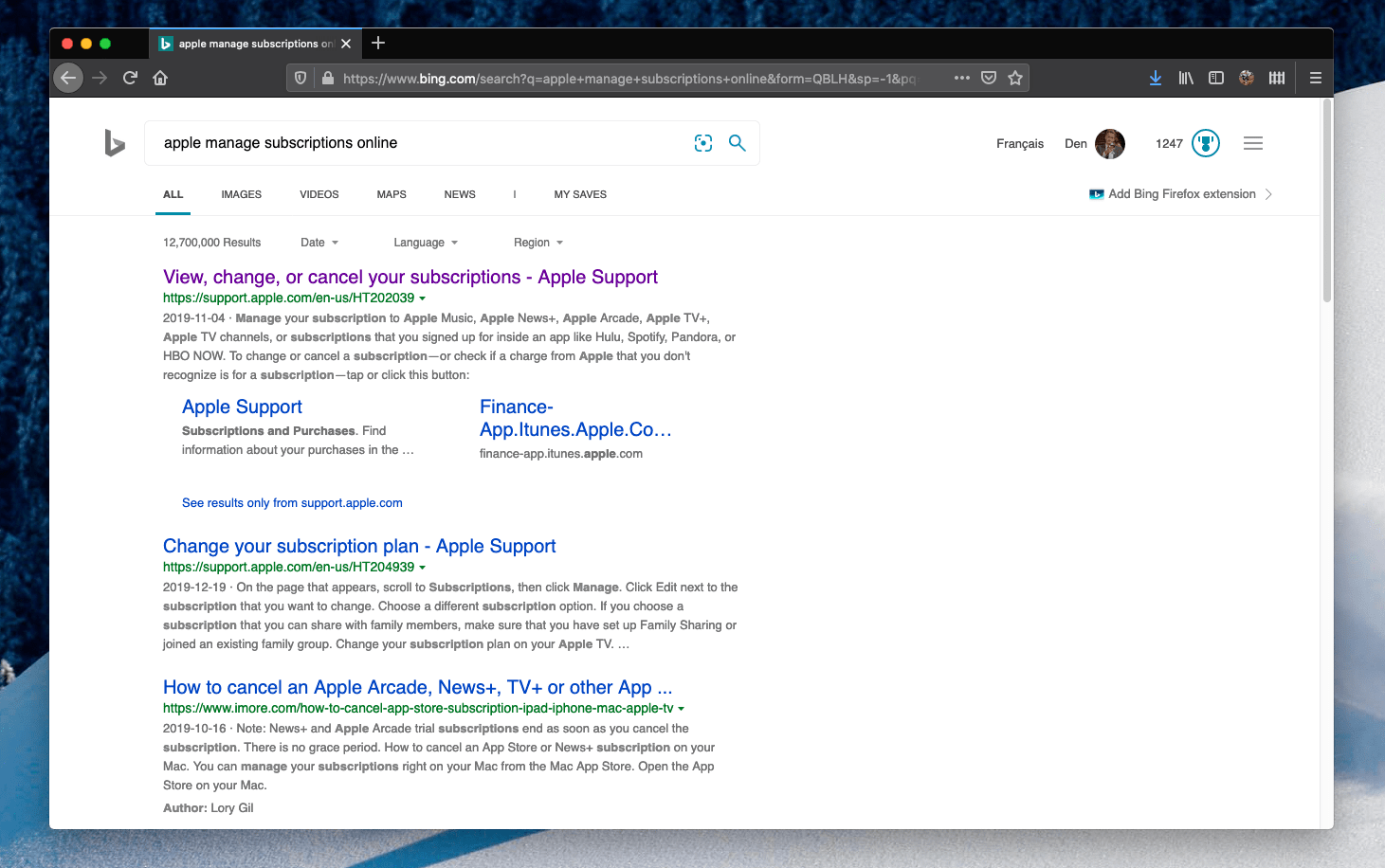Click the Bing logo
The width and height of the screenshot is (1385, 868).
point(115,143)
